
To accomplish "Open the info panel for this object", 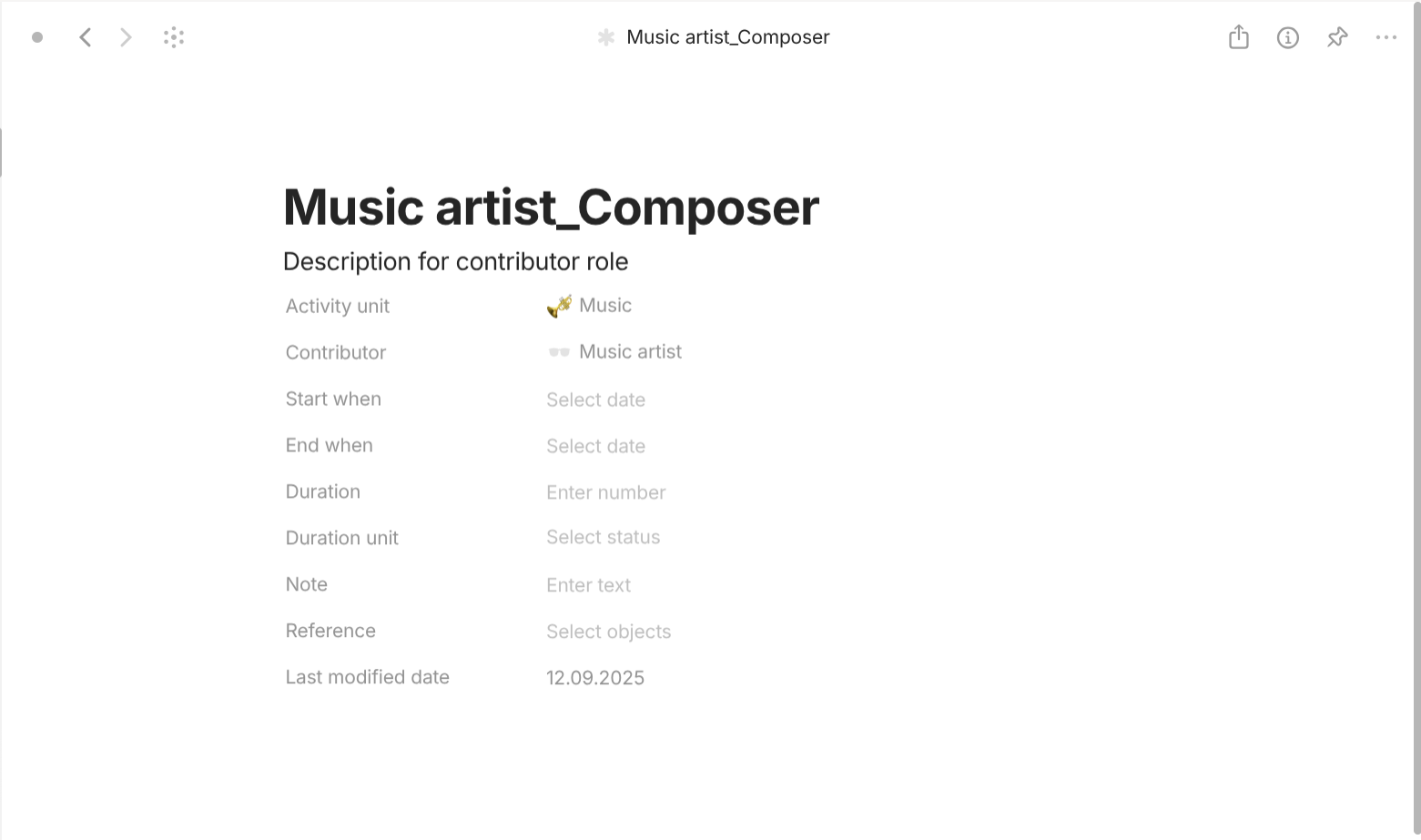I will (1287, 37).
